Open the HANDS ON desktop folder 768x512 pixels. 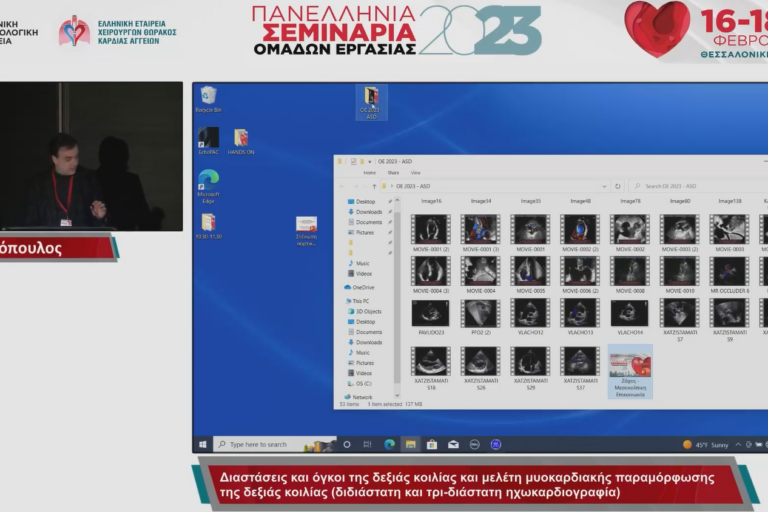click(x=240, y=138)
